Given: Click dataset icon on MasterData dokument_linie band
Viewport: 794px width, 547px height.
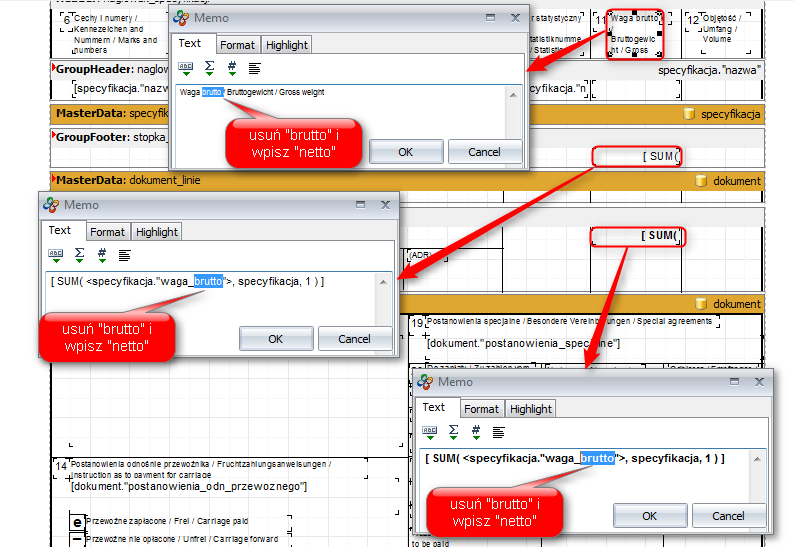Looking at the screenshot, I should tap(701, 180).
